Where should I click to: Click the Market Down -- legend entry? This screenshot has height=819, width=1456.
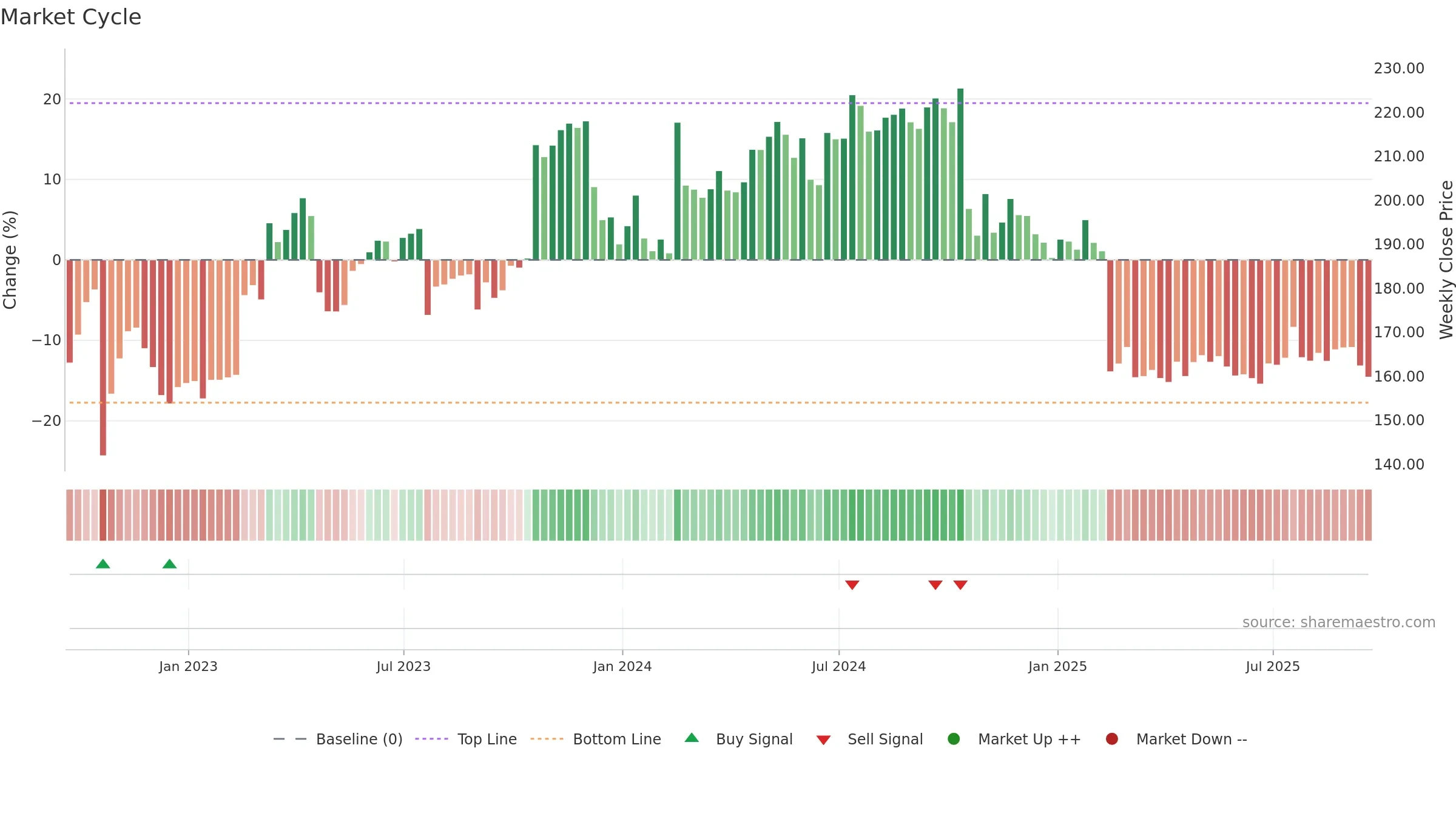[1176, 739]
